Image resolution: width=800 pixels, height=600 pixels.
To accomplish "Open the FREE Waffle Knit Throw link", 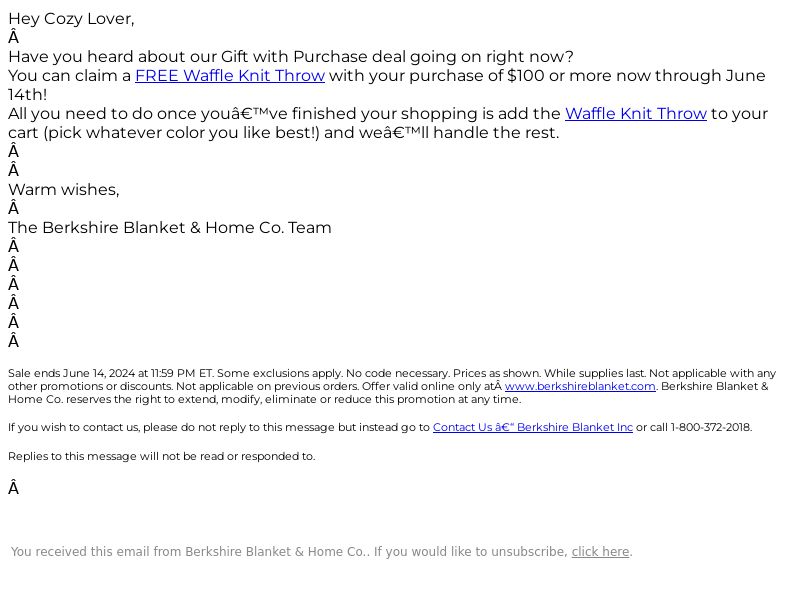I will 230,76.
